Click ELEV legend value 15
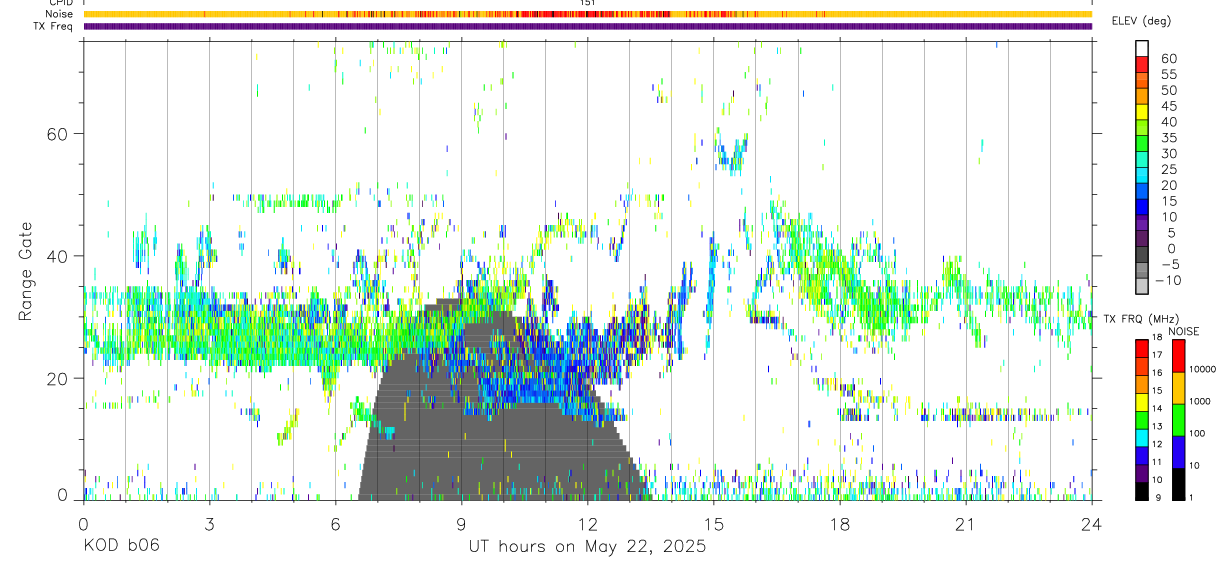The width and height of the screenshot is (1228, 567). [x=1169, y=201]
